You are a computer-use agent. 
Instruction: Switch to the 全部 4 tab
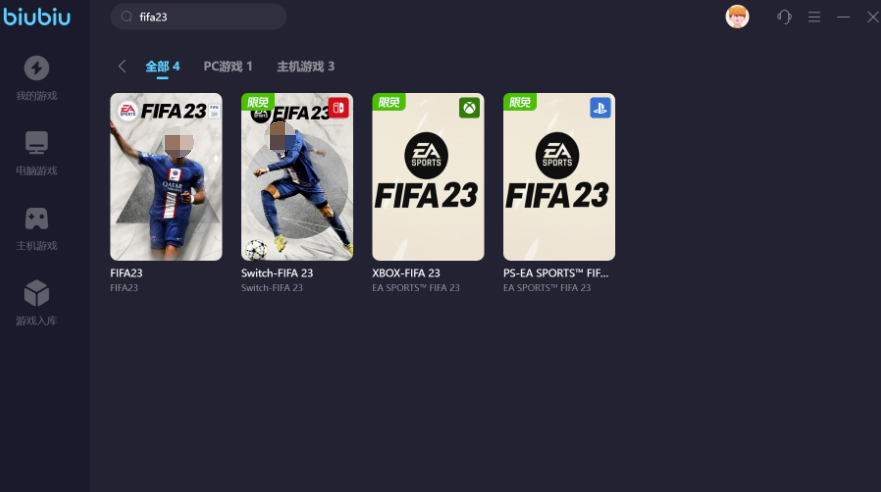click(x=162, y=66)
